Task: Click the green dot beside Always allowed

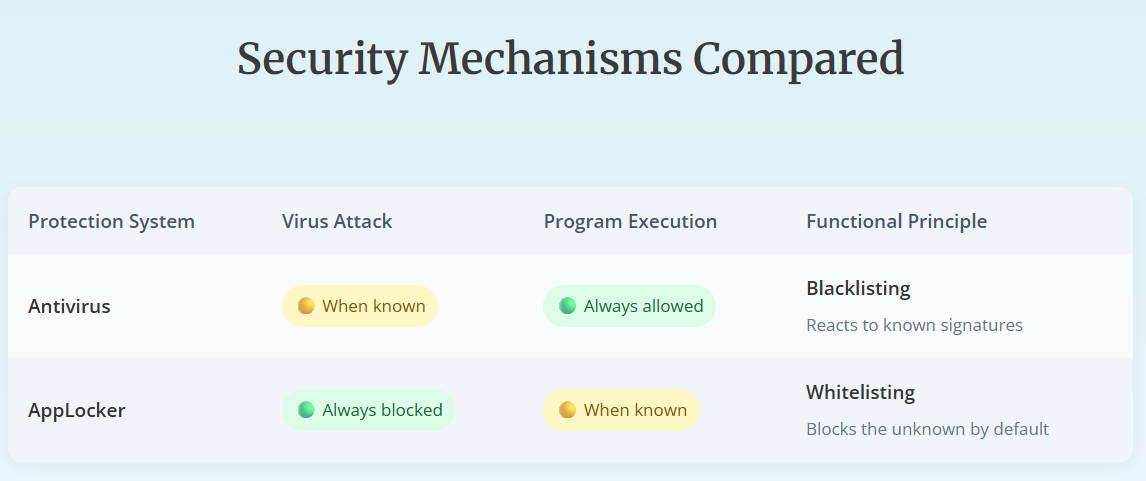Action: coord(567,306)
